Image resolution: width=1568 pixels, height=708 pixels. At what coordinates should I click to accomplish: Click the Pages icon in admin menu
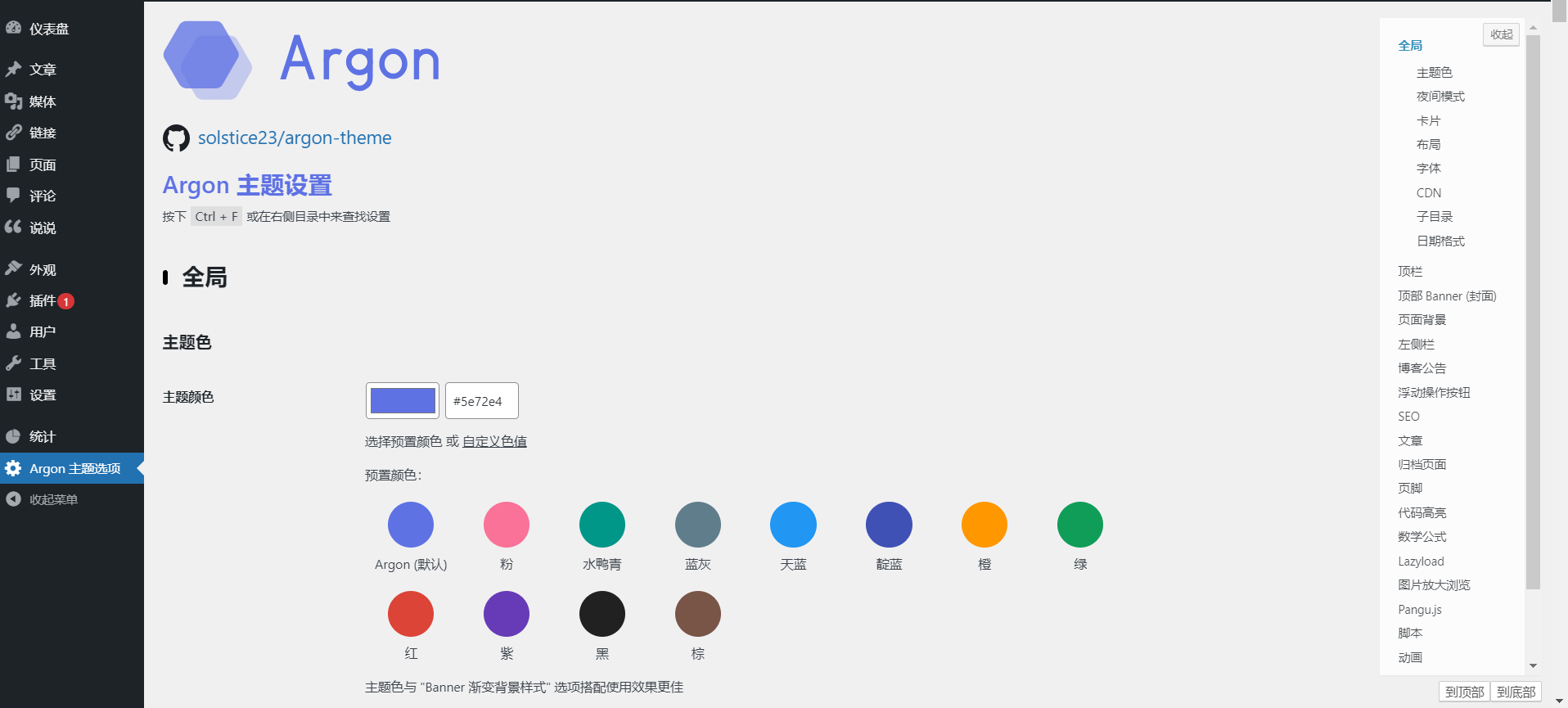13,164
